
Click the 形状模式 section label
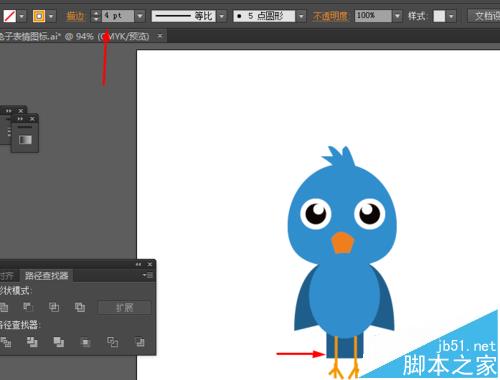click(15, 291)
